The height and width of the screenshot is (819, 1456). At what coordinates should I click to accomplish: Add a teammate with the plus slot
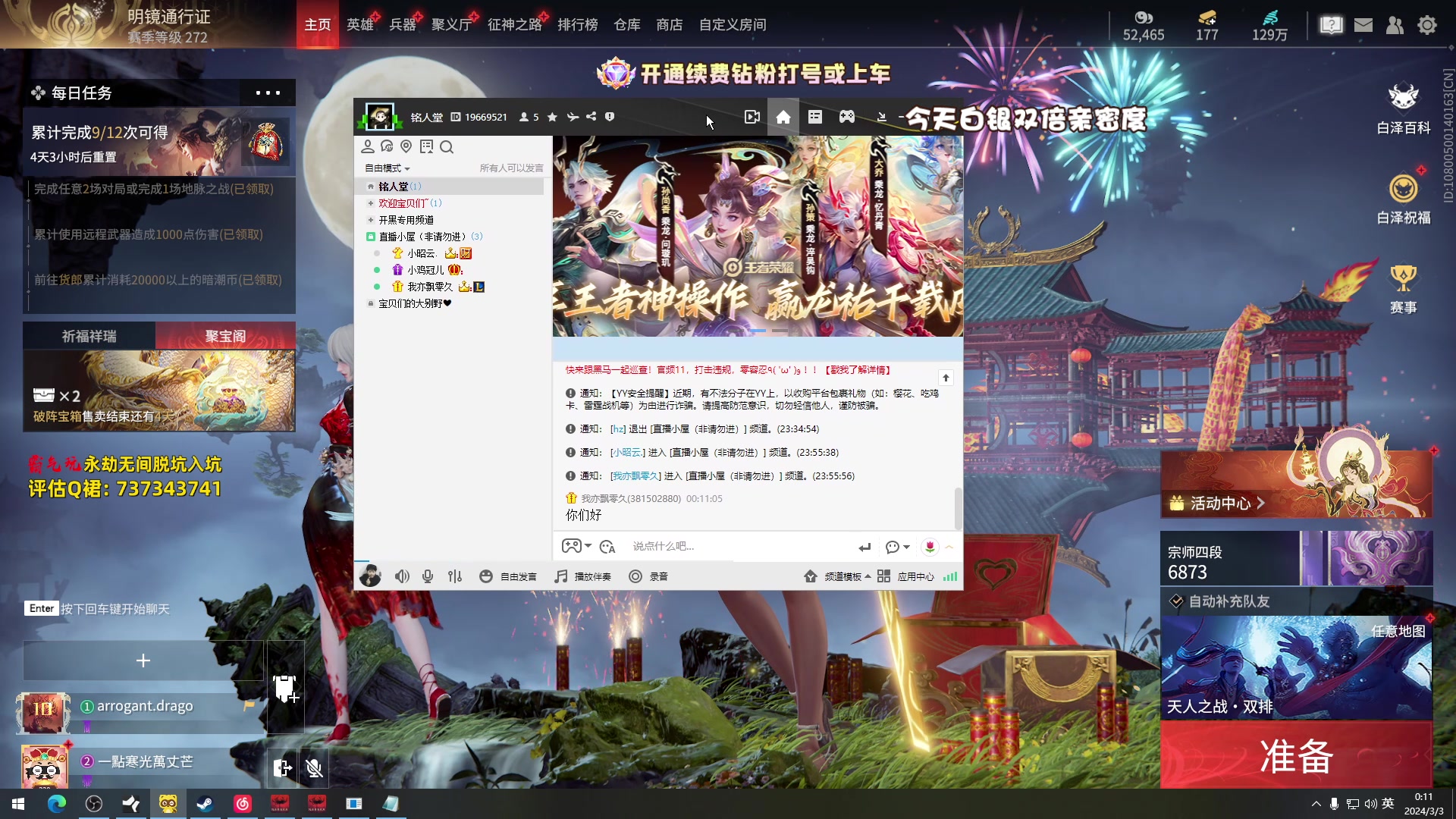pyautogui.click(x=143, y=661)
